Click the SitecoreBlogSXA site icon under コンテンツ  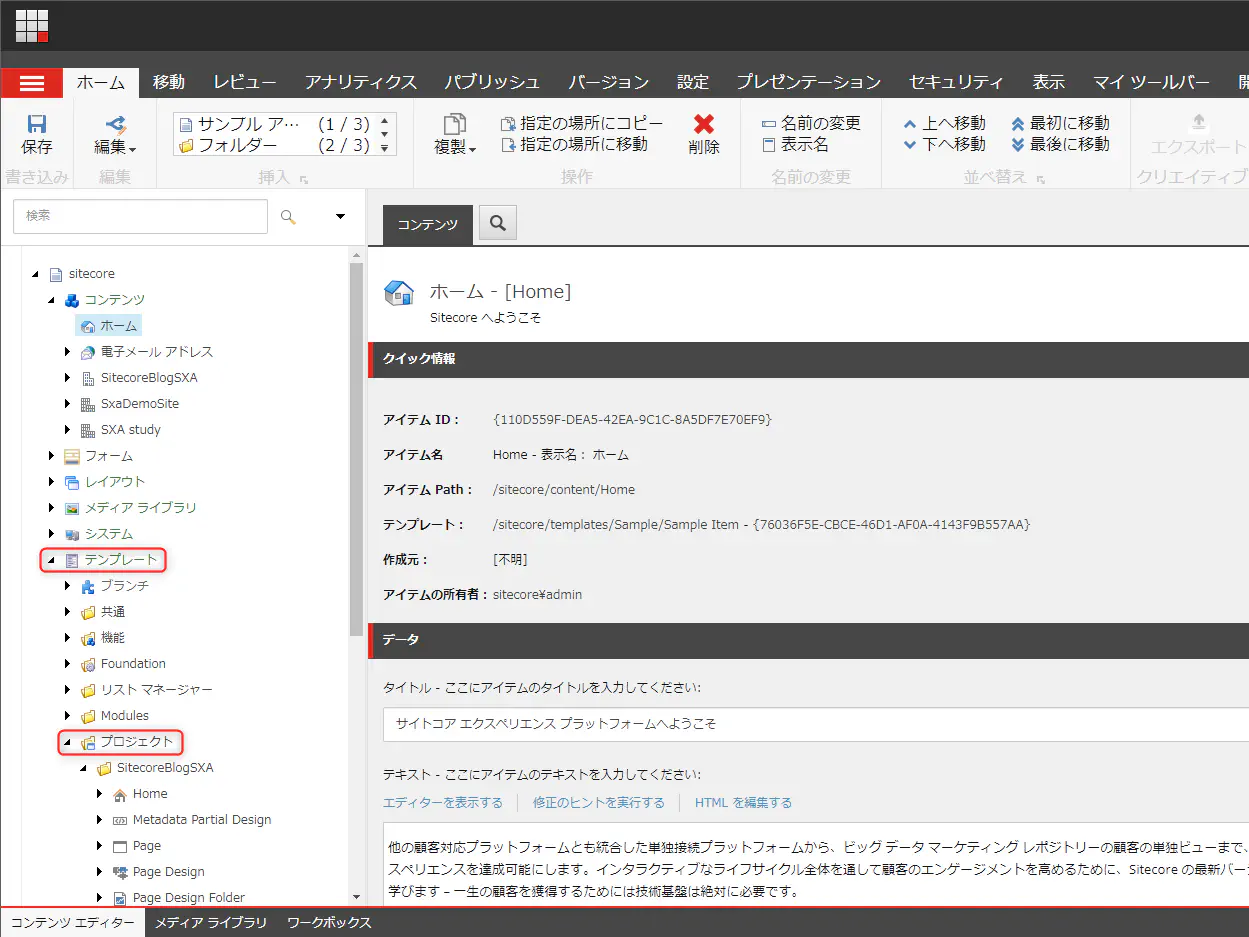tap(87, 378)
